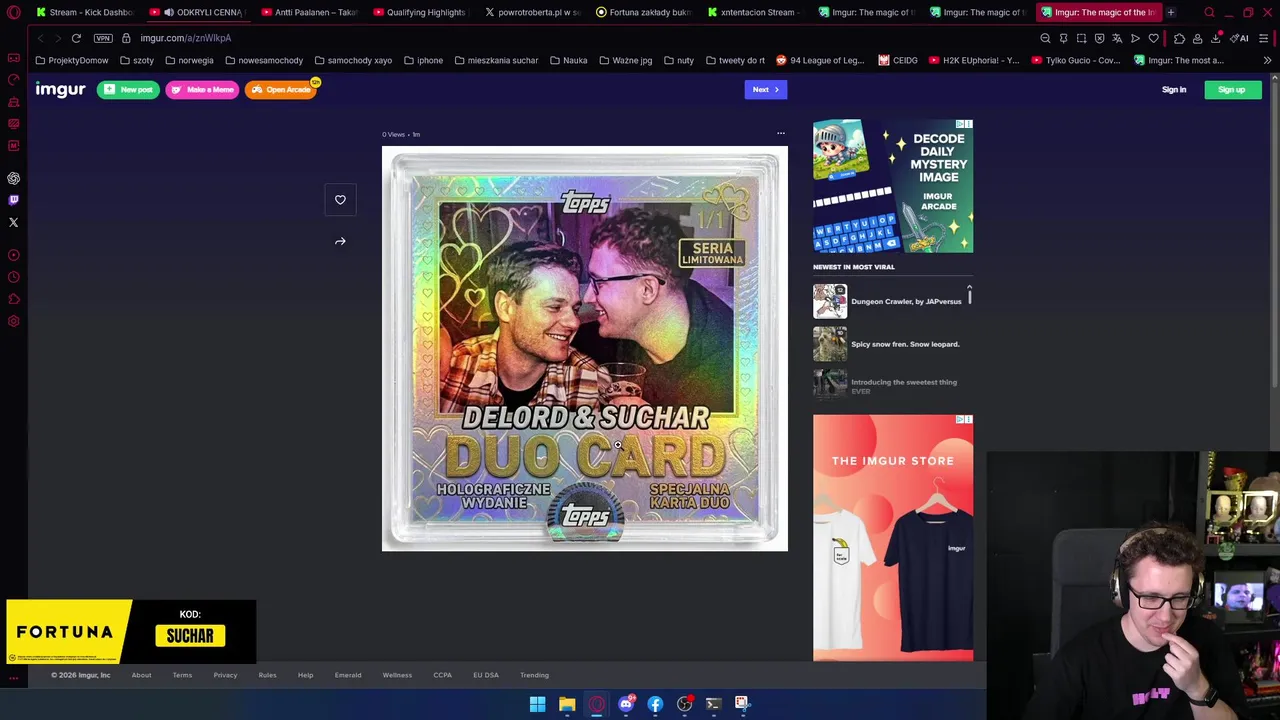Click the Sign up button
The width and height of the screenshot is (1280, 720).
pyautogui.click(x=1232, y=90)
